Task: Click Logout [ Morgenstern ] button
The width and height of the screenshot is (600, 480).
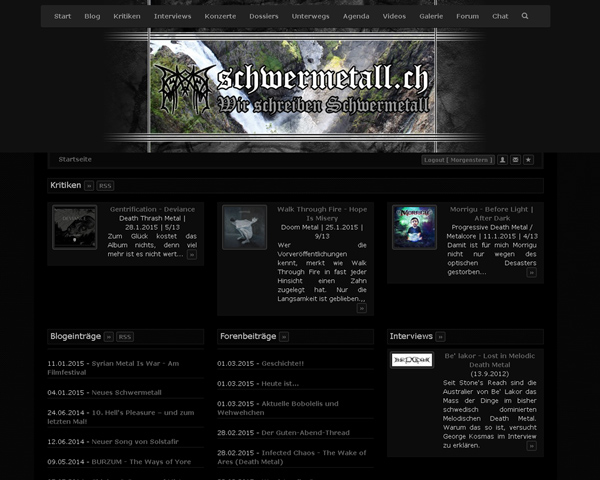Action: pyautogui.click(x=458, y=160)
